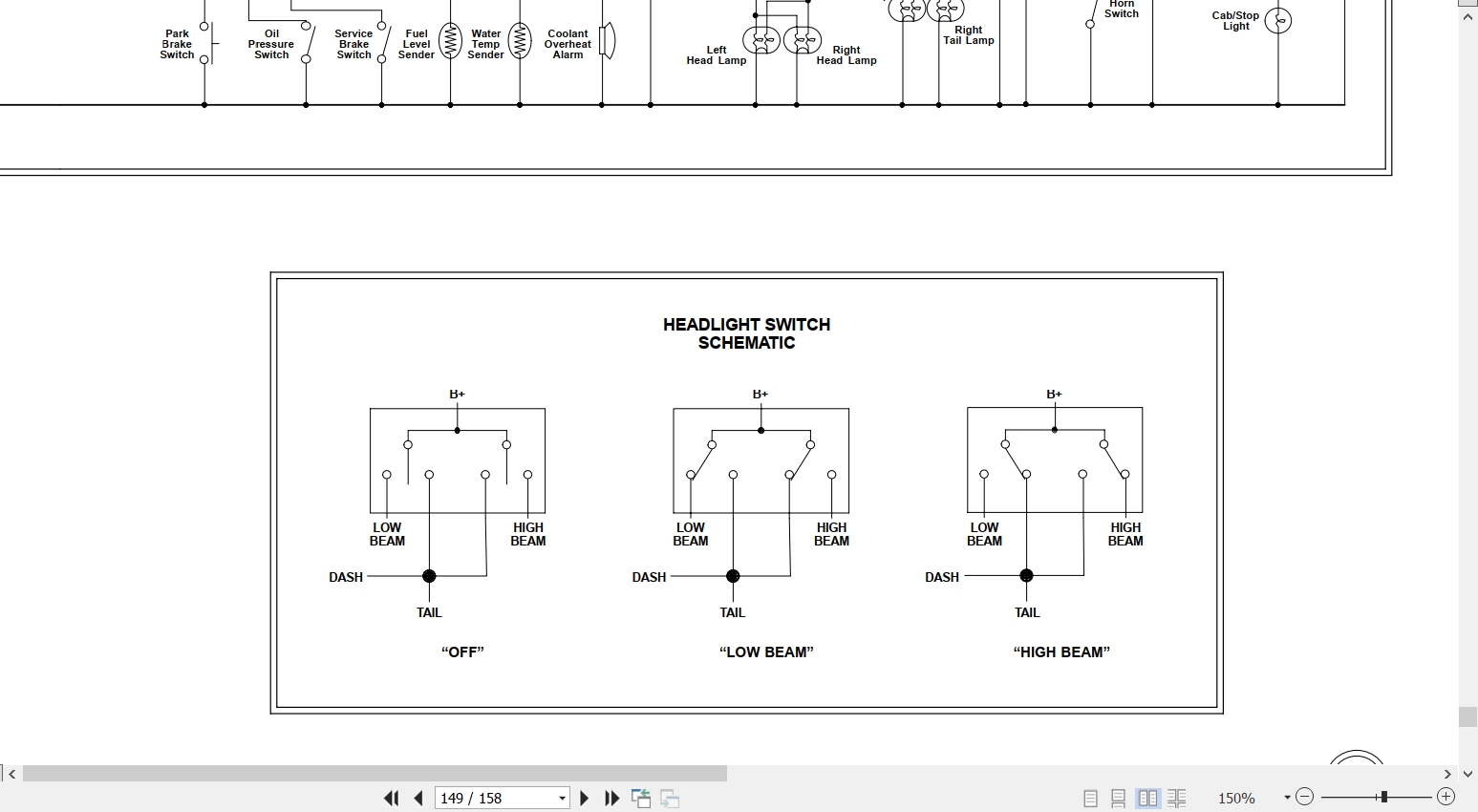Click the next view icon

670,798
